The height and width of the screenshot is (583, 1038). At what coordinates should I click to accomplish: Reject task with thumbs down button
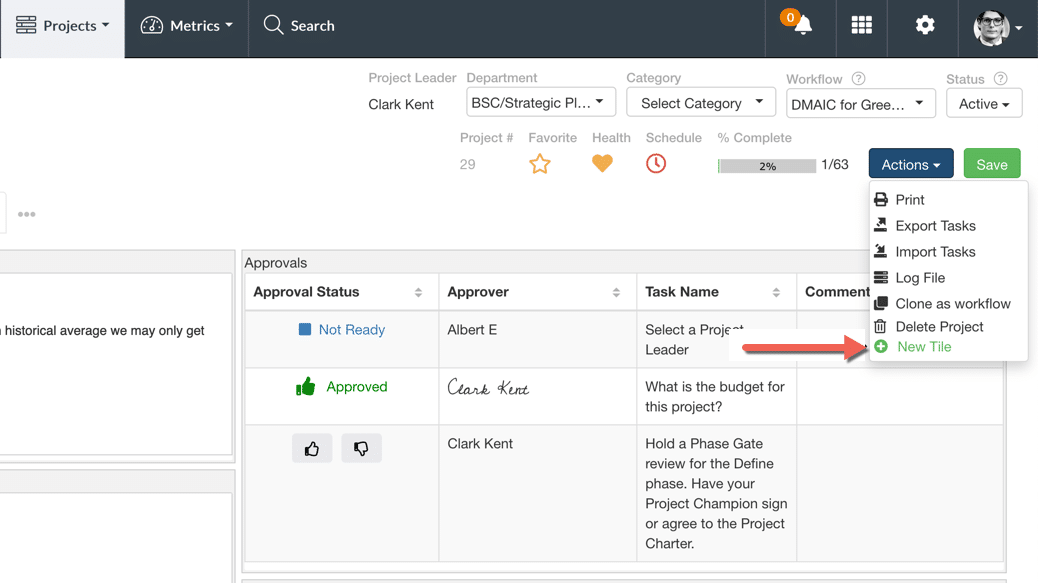(361, 449)
